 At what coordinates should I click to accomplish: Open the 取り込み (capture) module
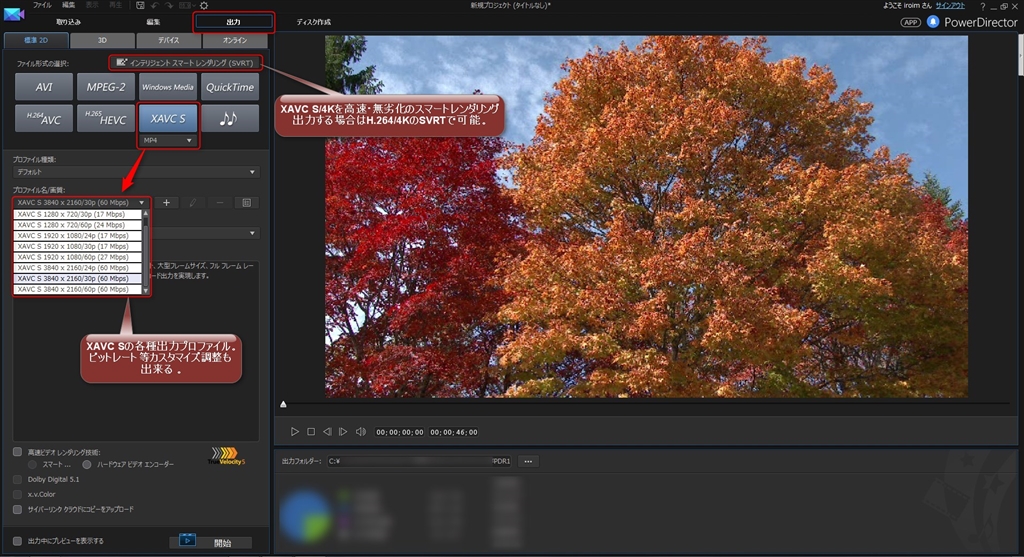click(69, 22)
